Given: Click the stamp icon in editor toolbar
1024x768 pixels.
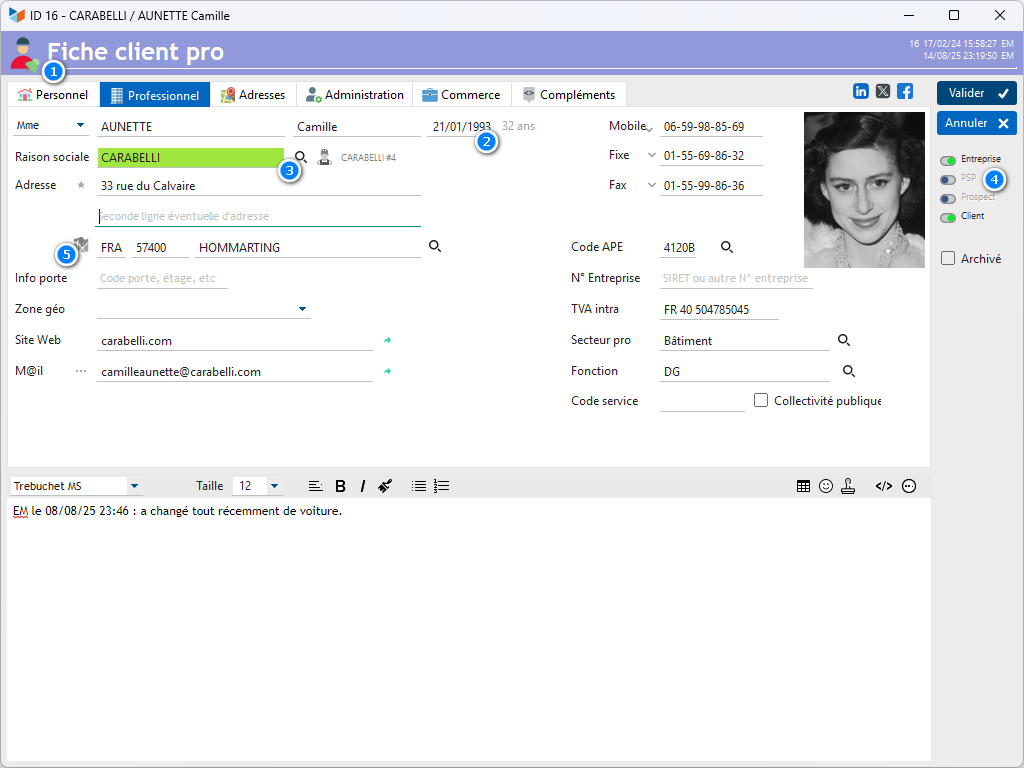Looking at the screenshot, I should click(x=848, y=486).
